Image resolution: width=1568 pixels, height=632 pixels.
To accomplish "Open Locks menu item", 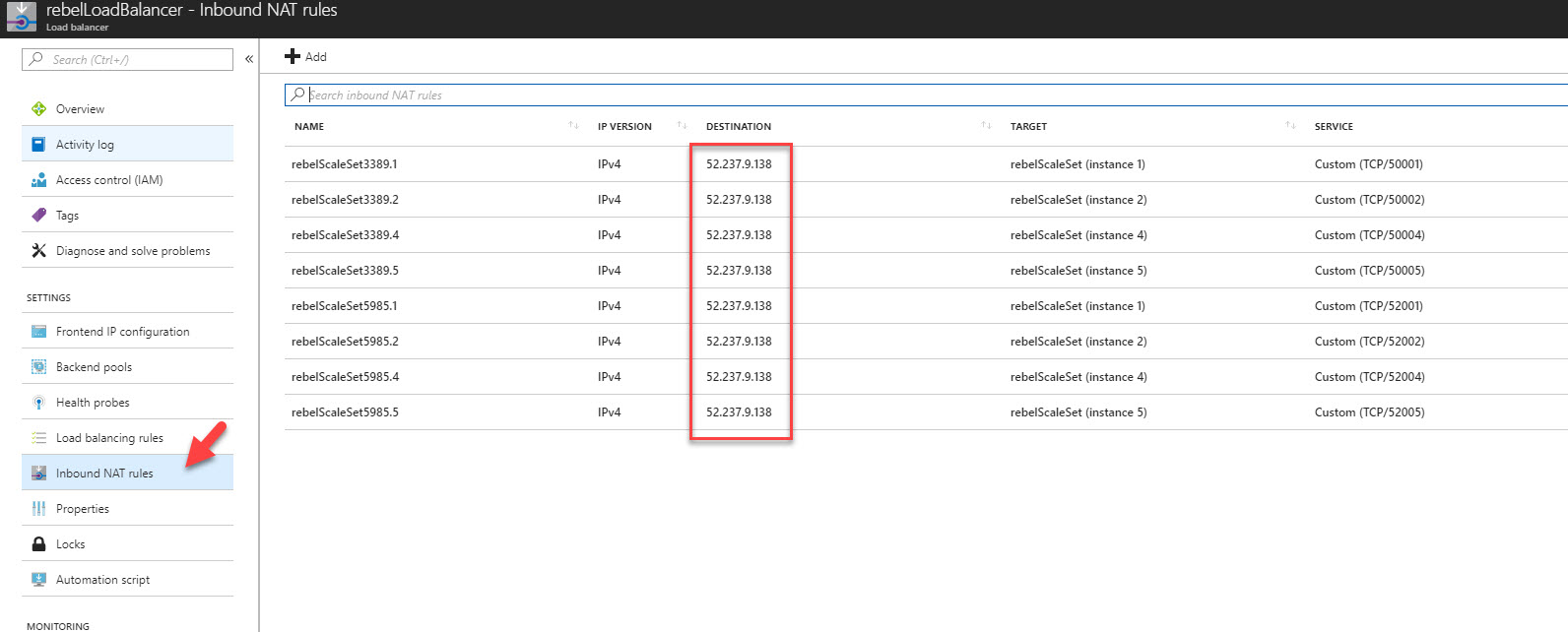I will [x=127, y=544].
